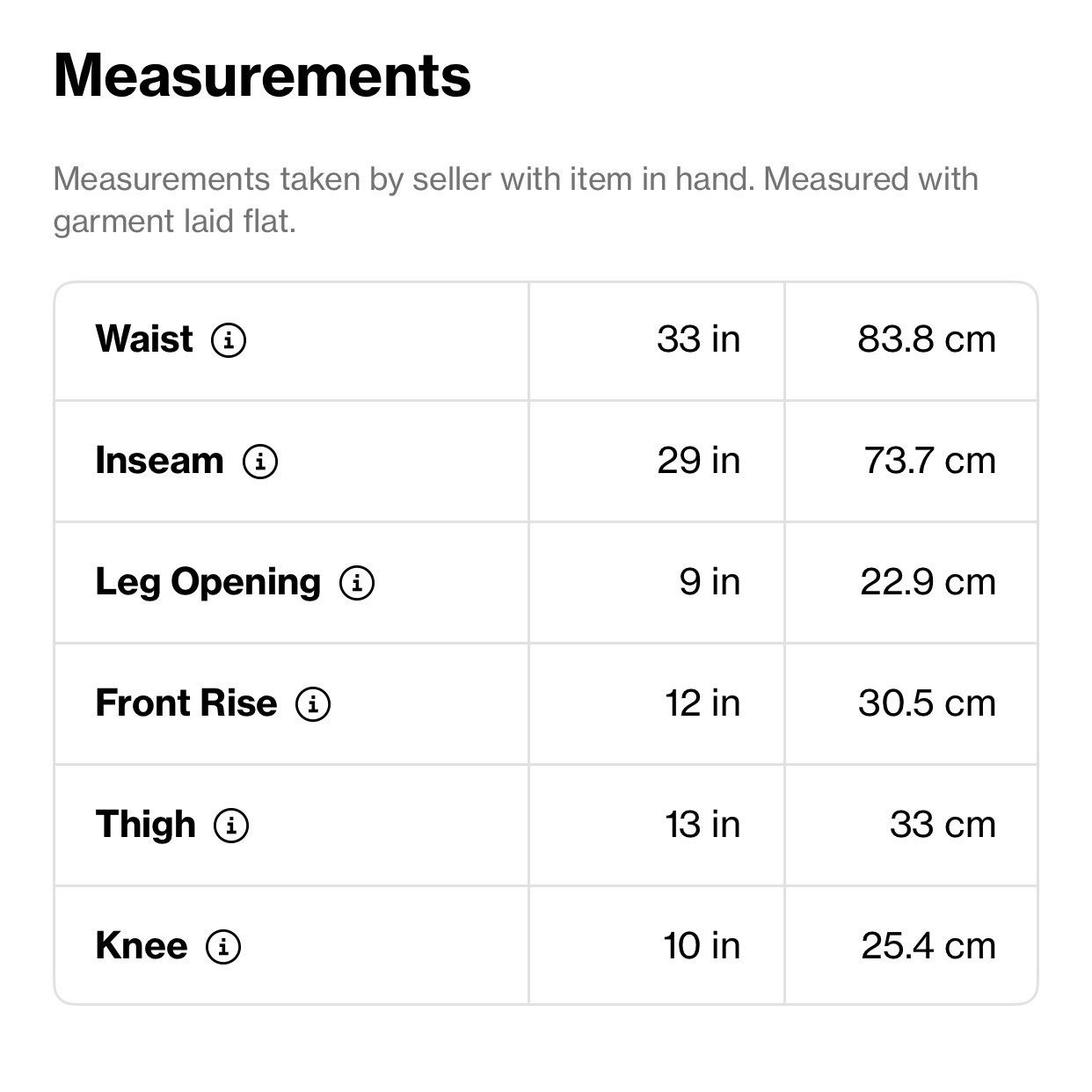1092x1092 pixels.
Task: Click the Front Rise label
Action: tap(186, 703)
